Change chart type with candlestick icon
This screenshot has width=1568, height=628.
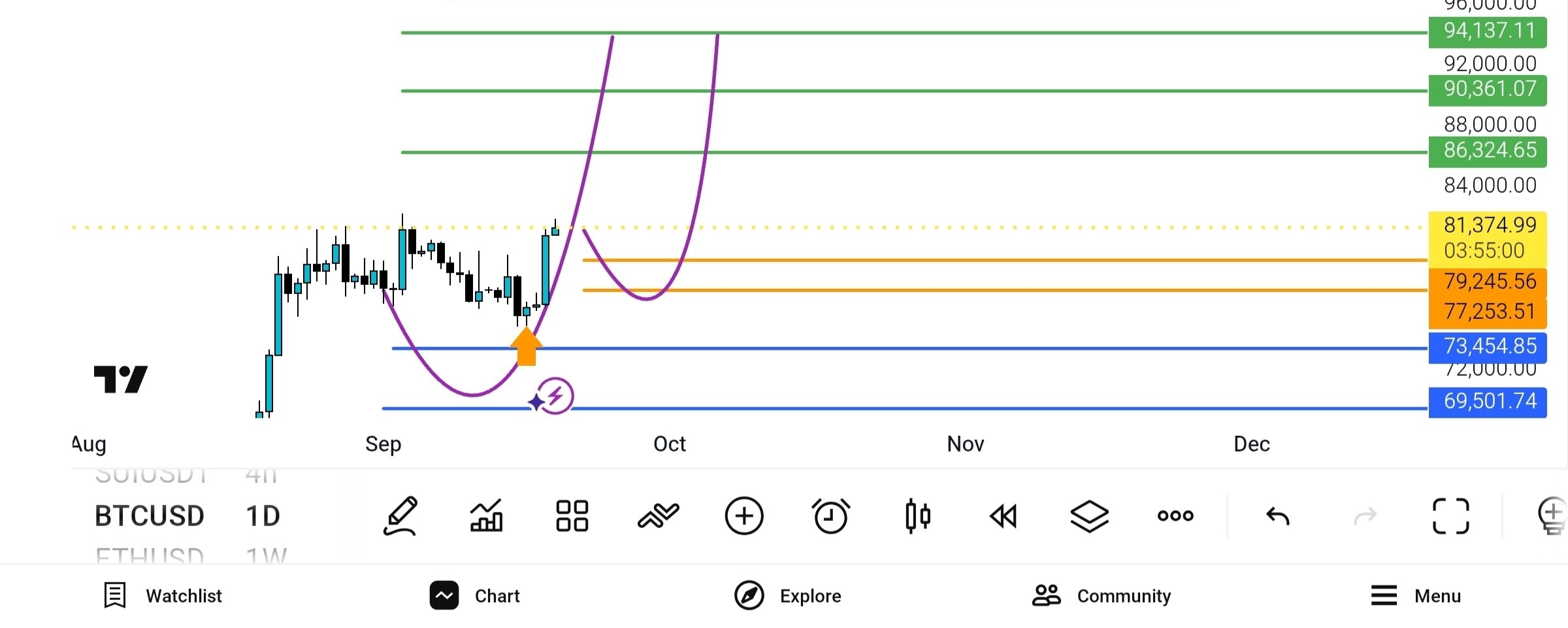[x=917, y=516]
